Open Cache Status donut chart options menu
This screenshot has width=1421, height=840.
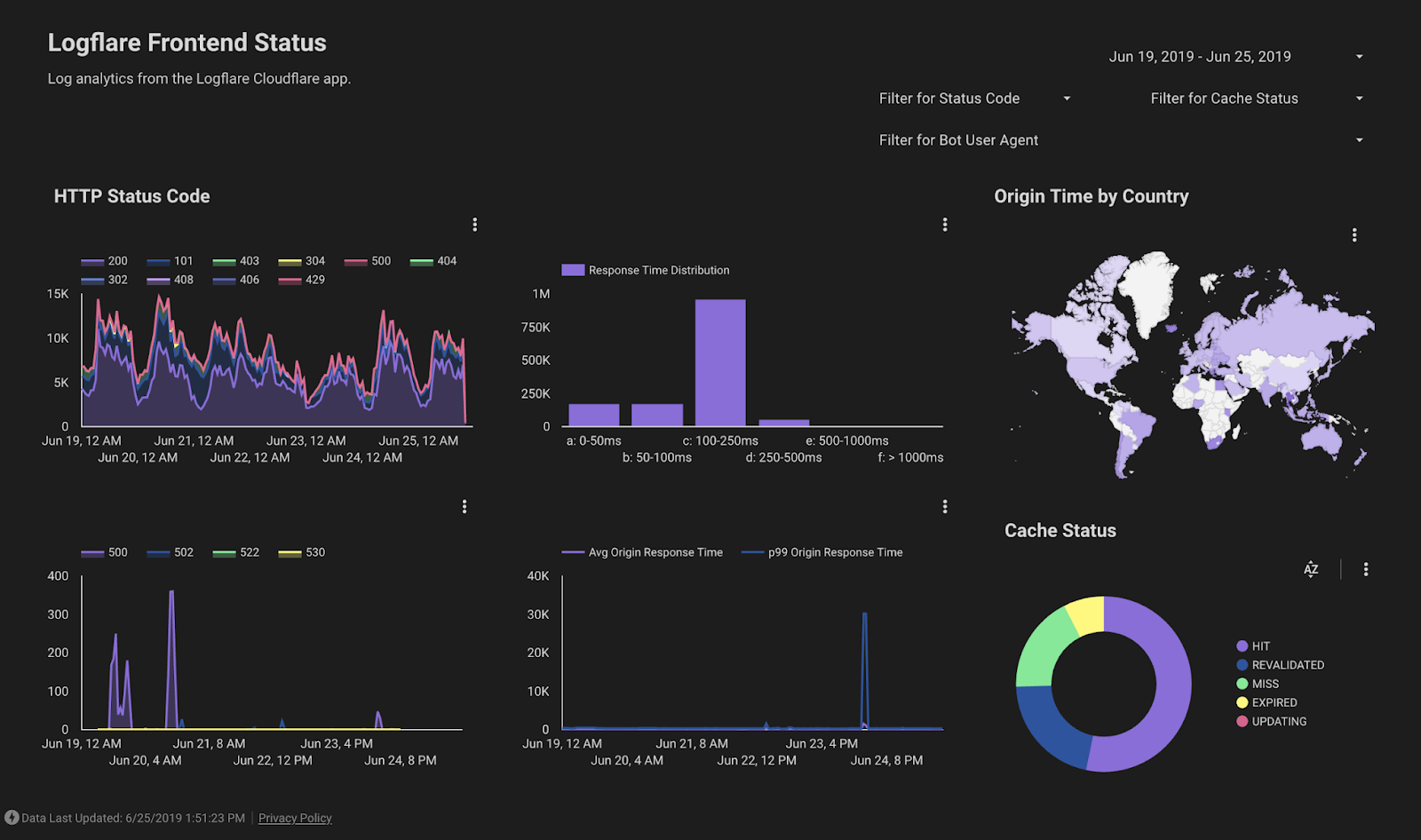(1366, 569)
